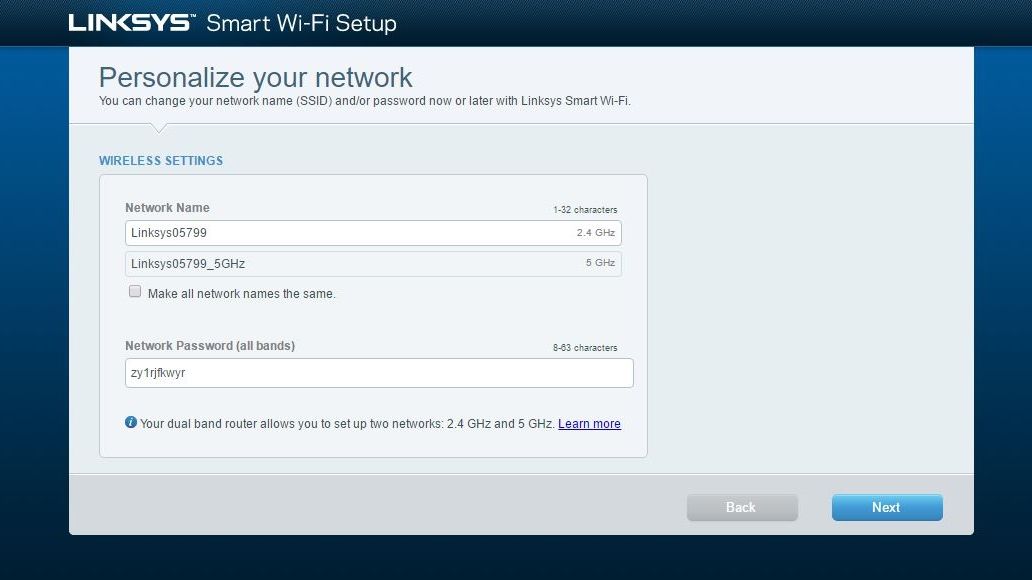Click the 'Personalize your network' heading
This screenshot has height=580, width=1032.
tap(256, 78)
